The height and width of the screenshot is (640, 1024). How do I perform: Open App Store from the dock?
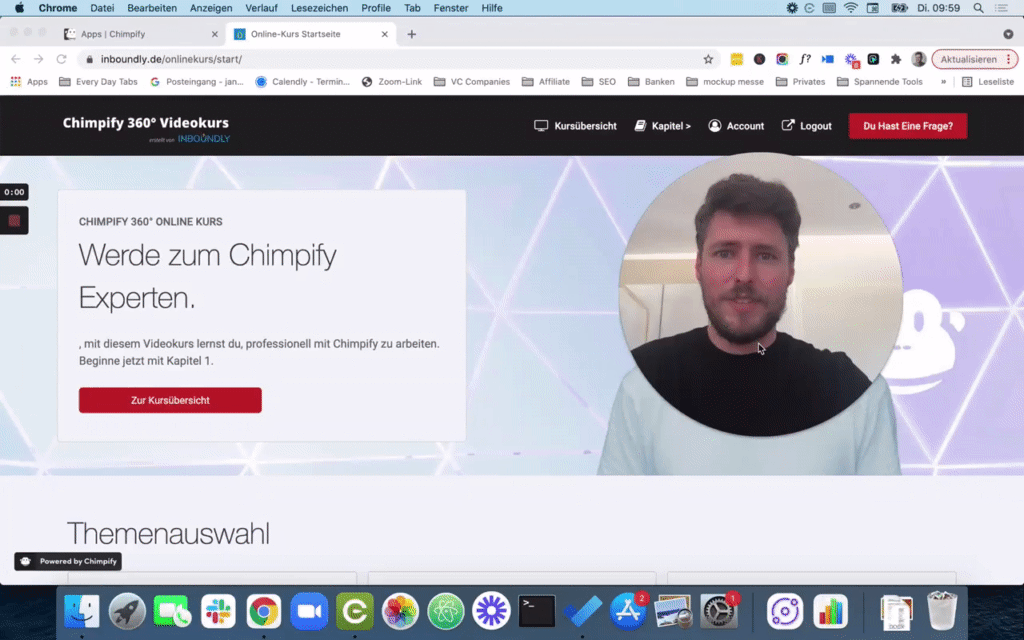(x=628, y=611)
